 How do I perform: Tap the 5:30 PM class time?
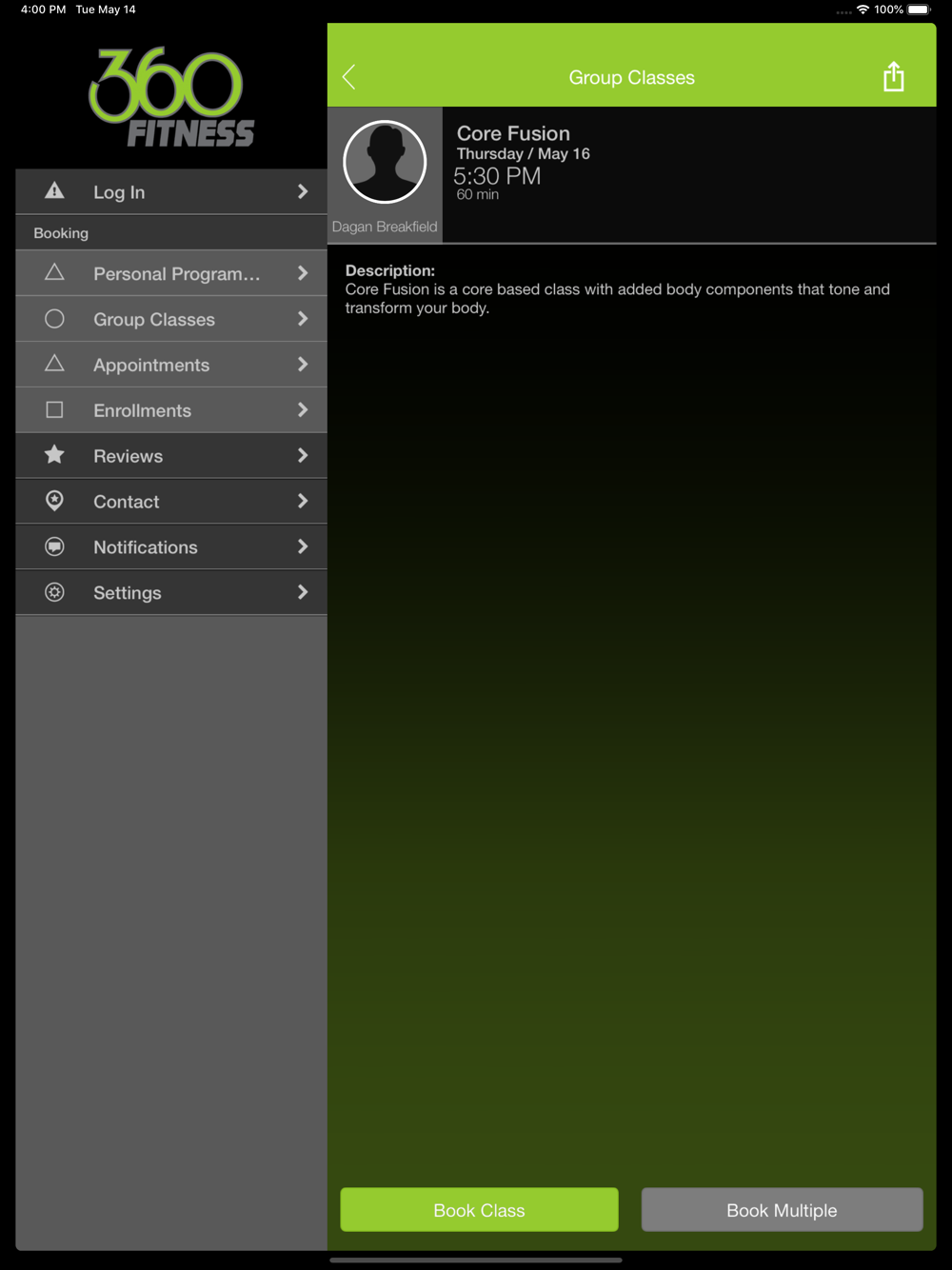[x=497, y=176]
